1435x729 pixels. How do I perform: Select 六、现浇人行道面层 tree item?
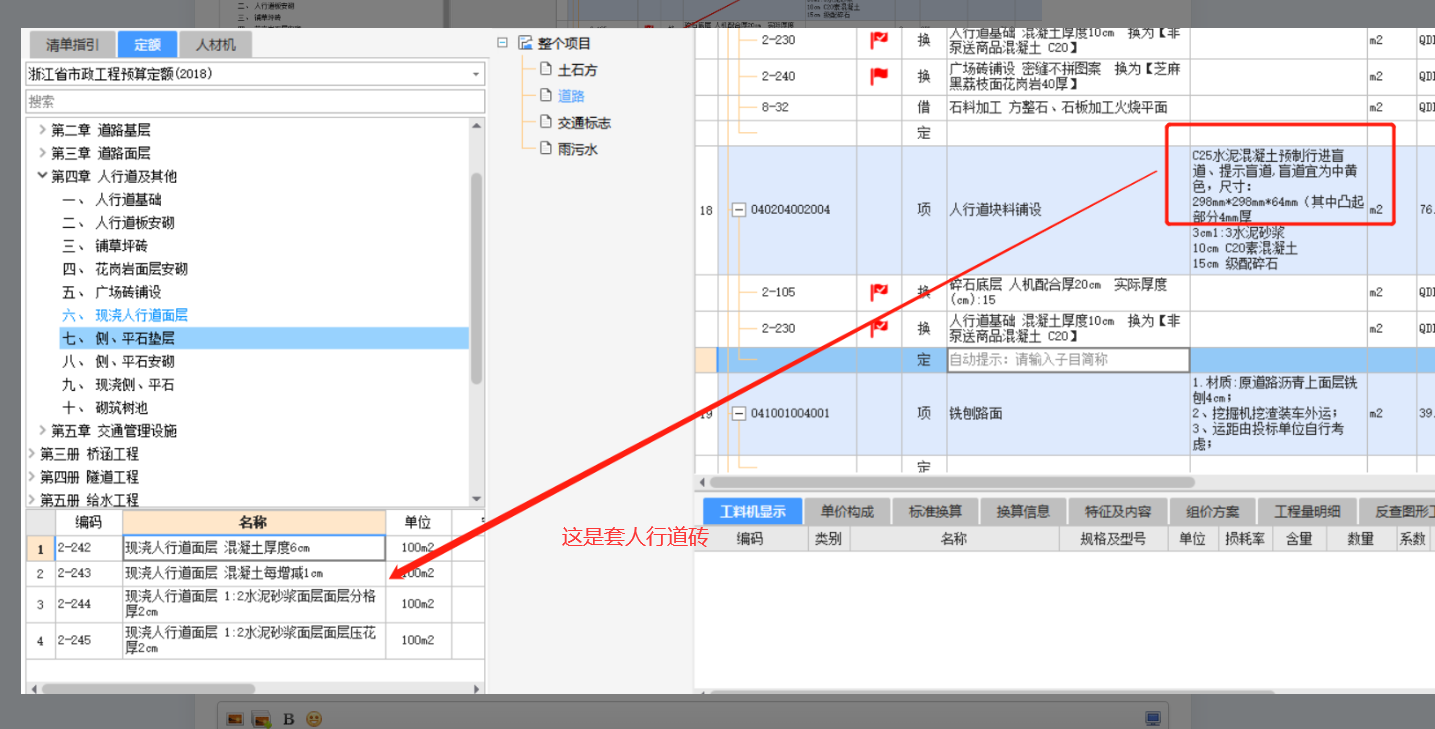[x=125, y=315]
